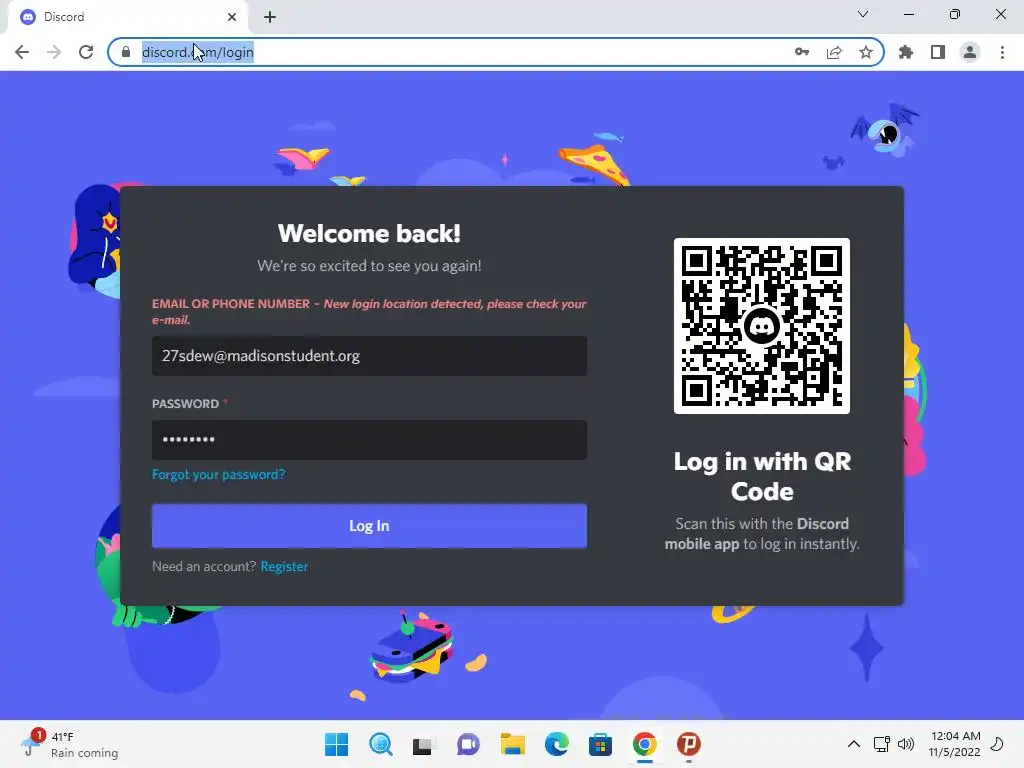
Task: Click "Welcome back!" heading
Action: click(369, 233)
